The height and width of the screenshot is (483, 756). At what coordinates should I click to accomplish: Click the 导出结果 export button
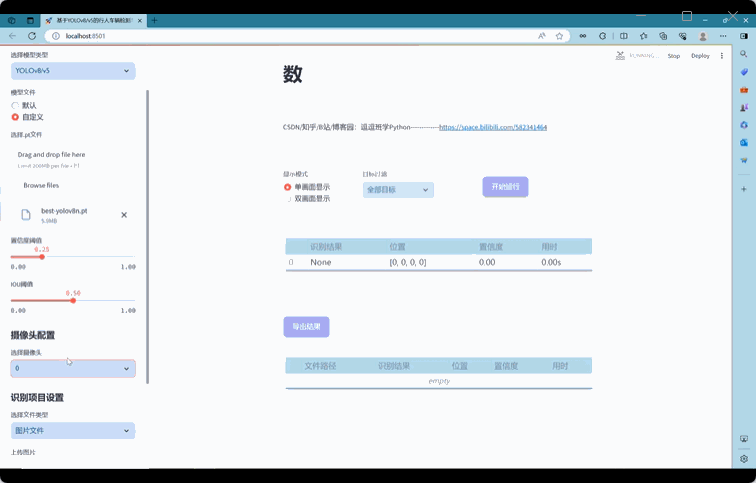[x=306, y=327]
